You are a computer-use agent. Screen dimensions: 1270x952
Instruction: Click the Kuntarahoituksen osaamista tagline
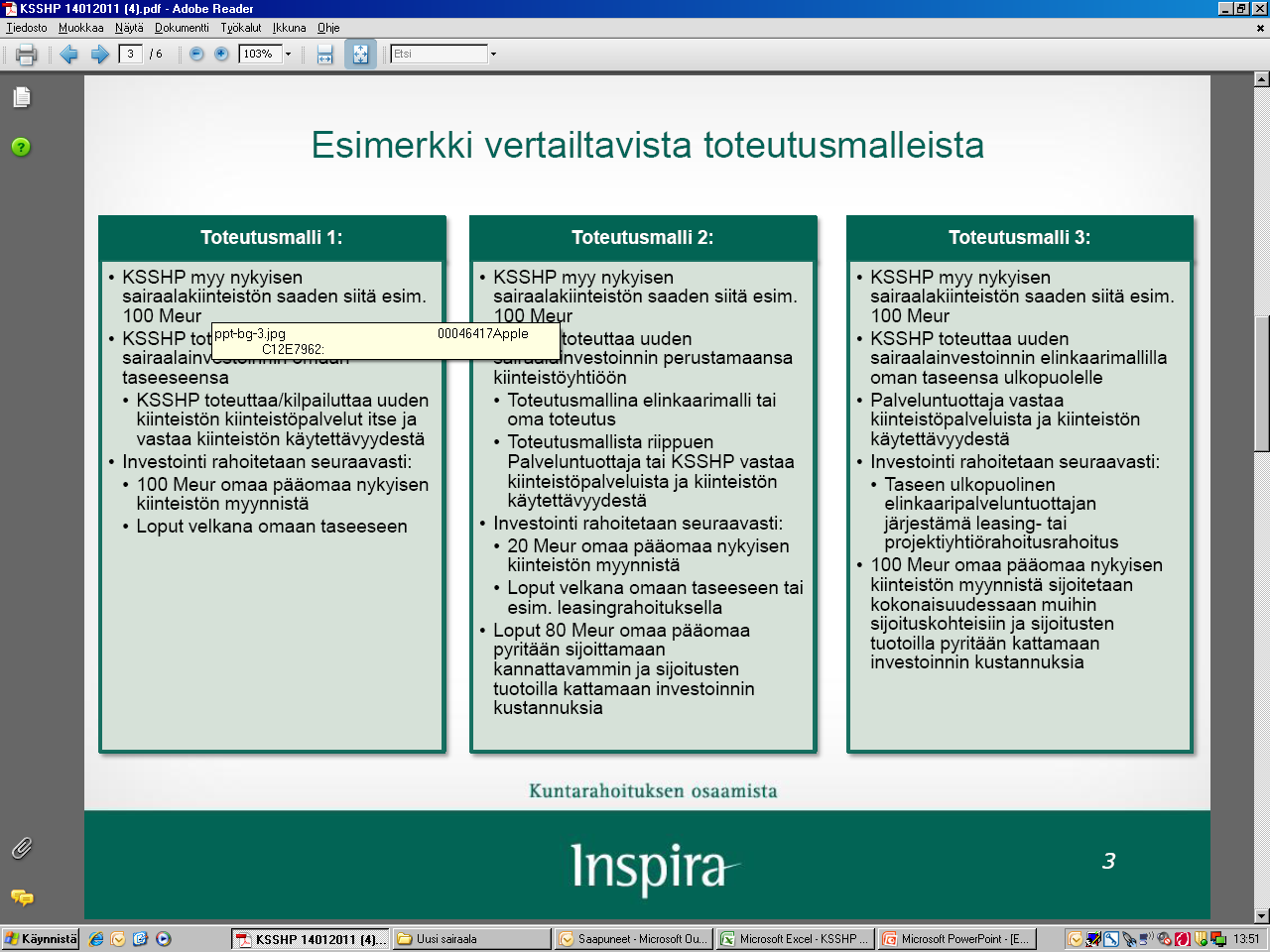coord(653,790)
